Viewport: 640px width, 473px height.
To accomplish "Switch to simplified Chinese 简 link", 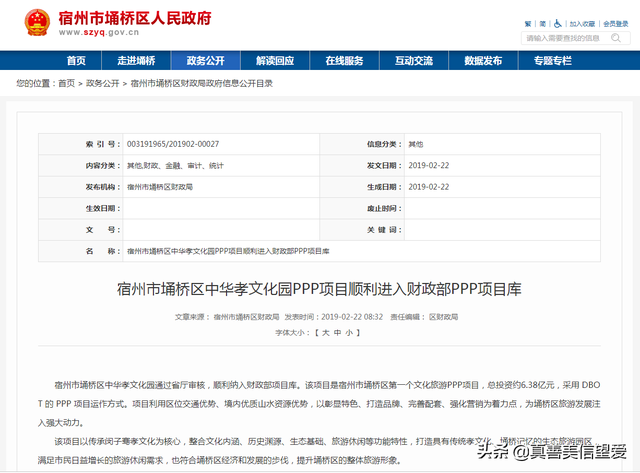I will (542, 24).
